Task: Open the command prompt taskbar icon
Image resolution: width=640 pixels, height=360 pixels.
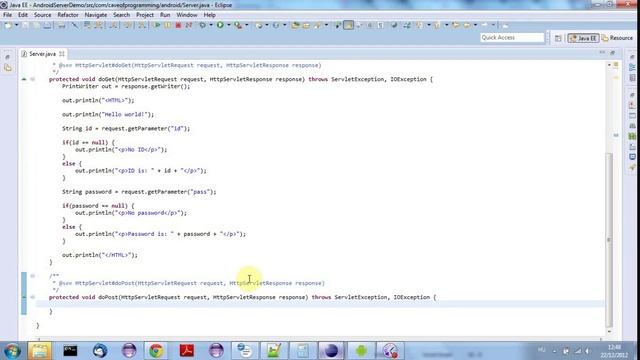Action: coord(70,351)
